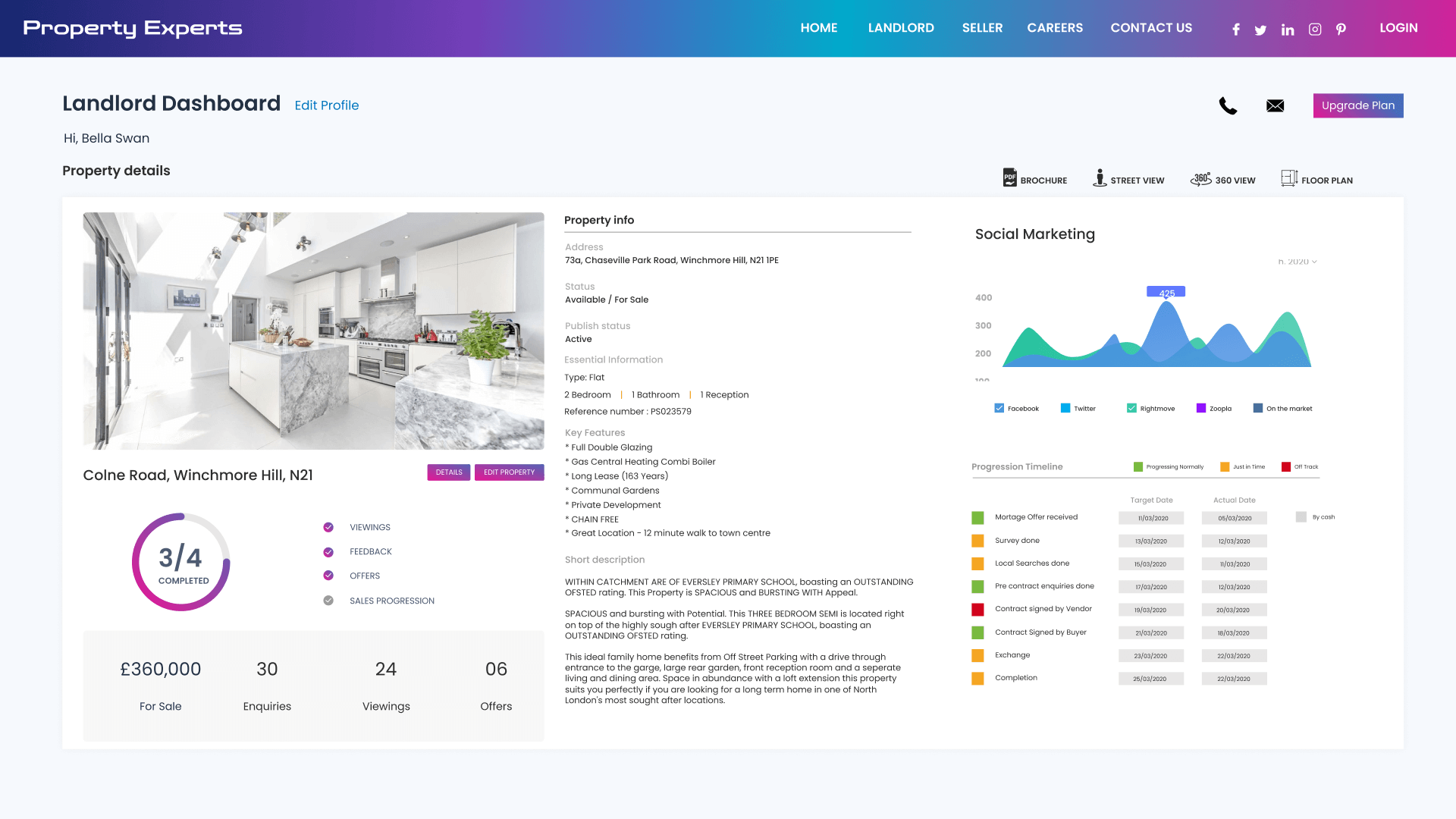The height and width of the screenshot is (819, 1456).
Task: Open the Landlord nav menu
Action: click(900, 28)
